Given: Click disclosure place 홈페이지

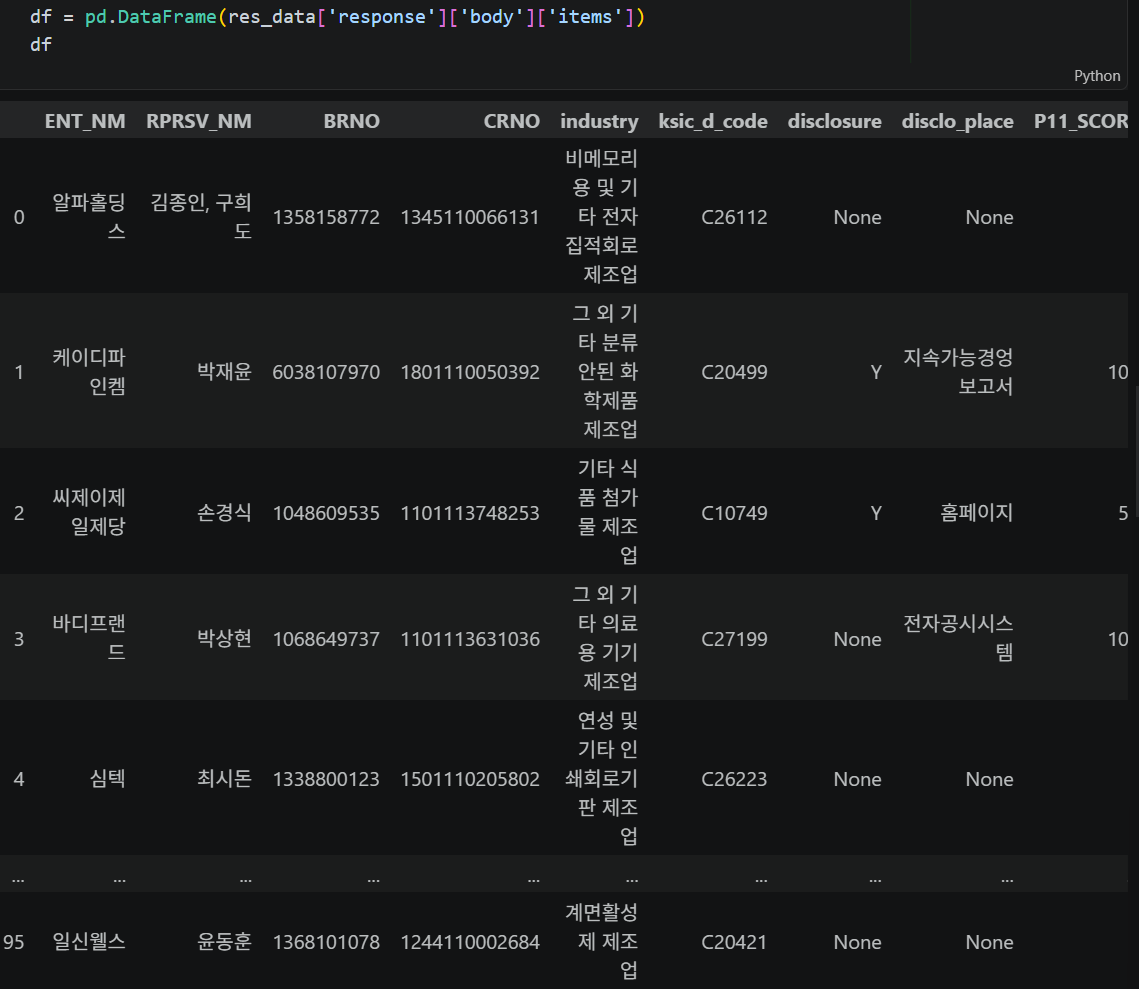Looking at the screenshot, I should pos(977,512).
